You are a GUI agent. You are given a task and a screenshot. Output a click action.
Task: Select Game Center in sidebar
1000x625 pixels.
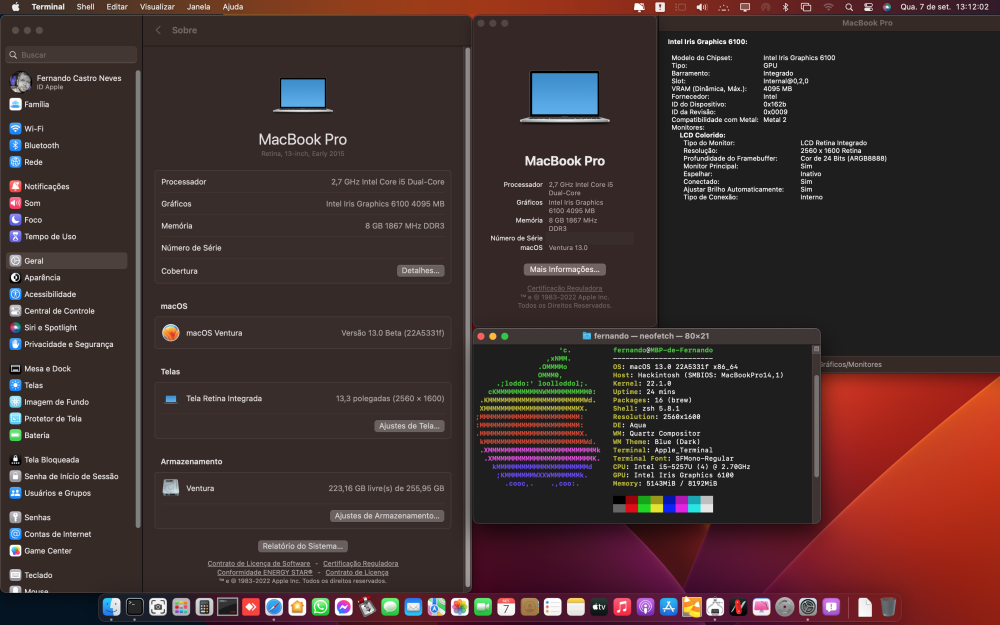pyautogui.click(x=67, y=550)
